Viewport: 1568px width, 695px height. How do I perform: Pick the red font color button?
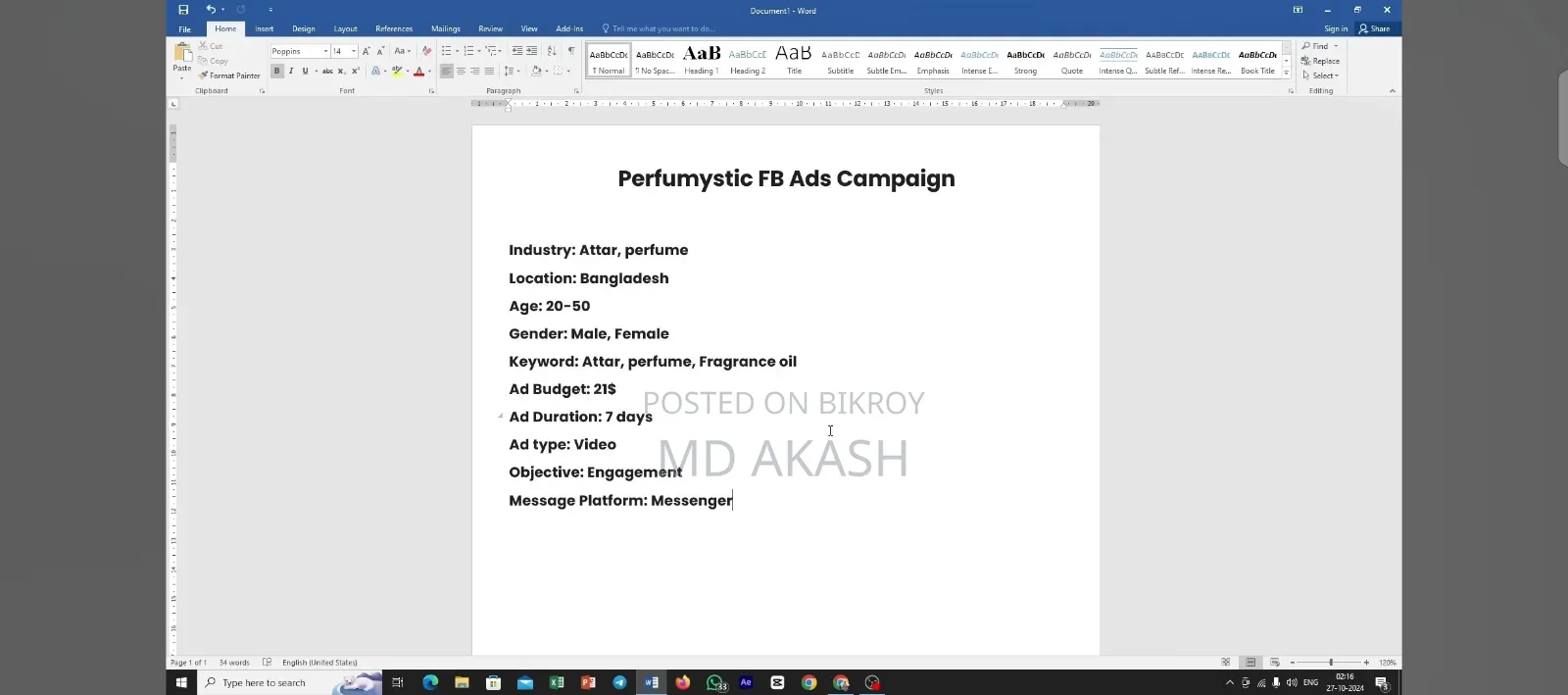pyautogui.click(x=418, y=72)
